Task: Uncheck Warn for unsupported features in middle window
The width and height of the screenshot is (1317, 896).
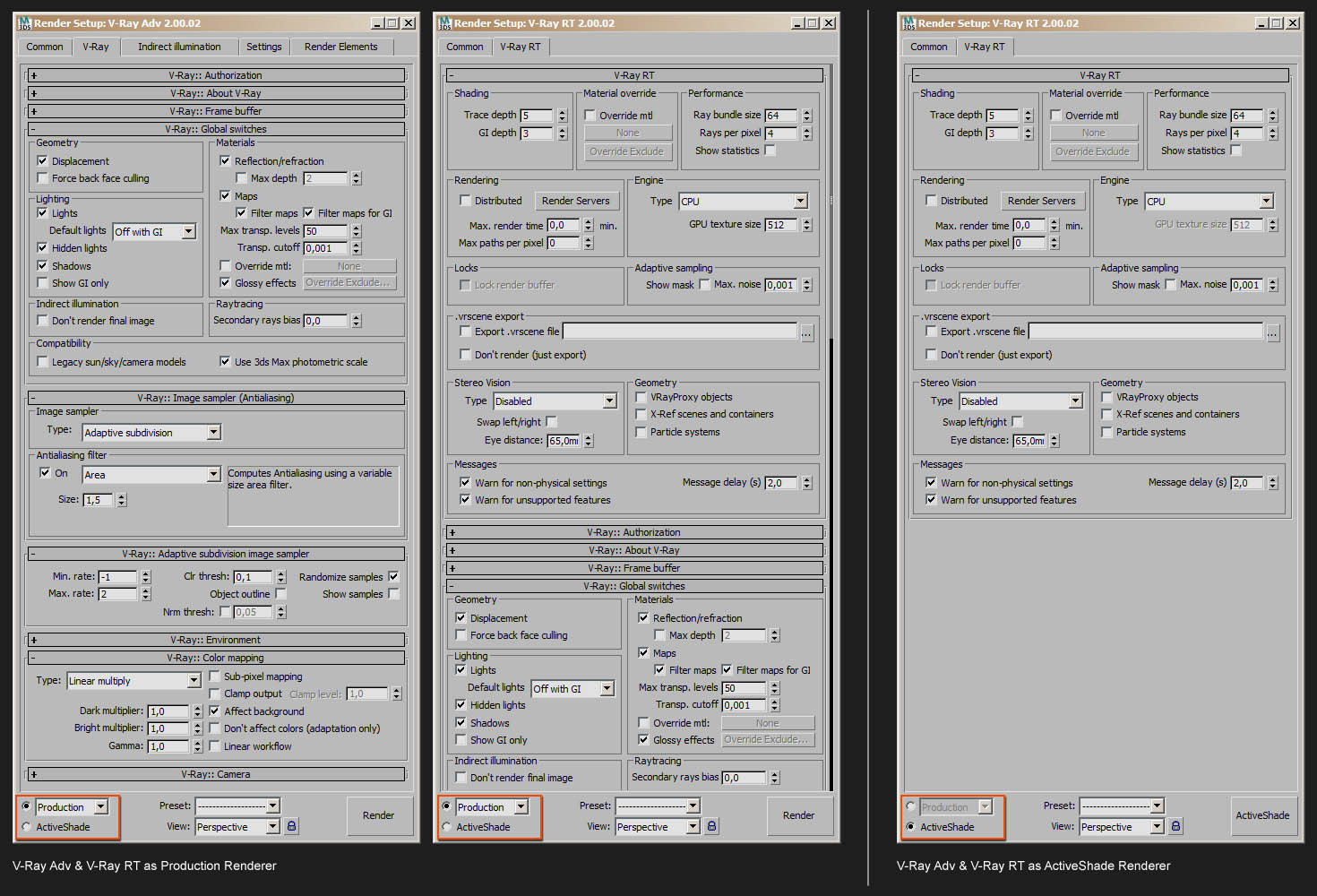Action: click(x=465, y=500)
